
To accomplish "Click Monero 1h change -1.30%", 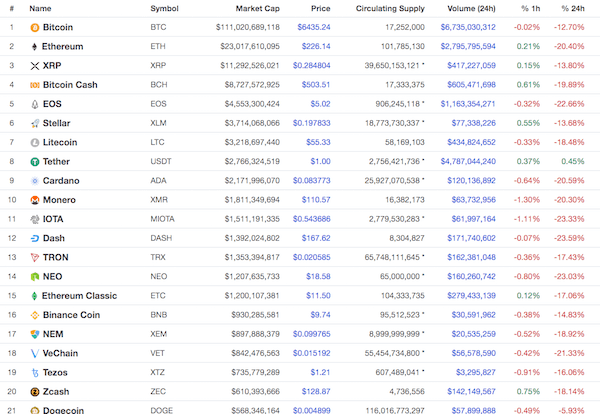I will 527,200.
